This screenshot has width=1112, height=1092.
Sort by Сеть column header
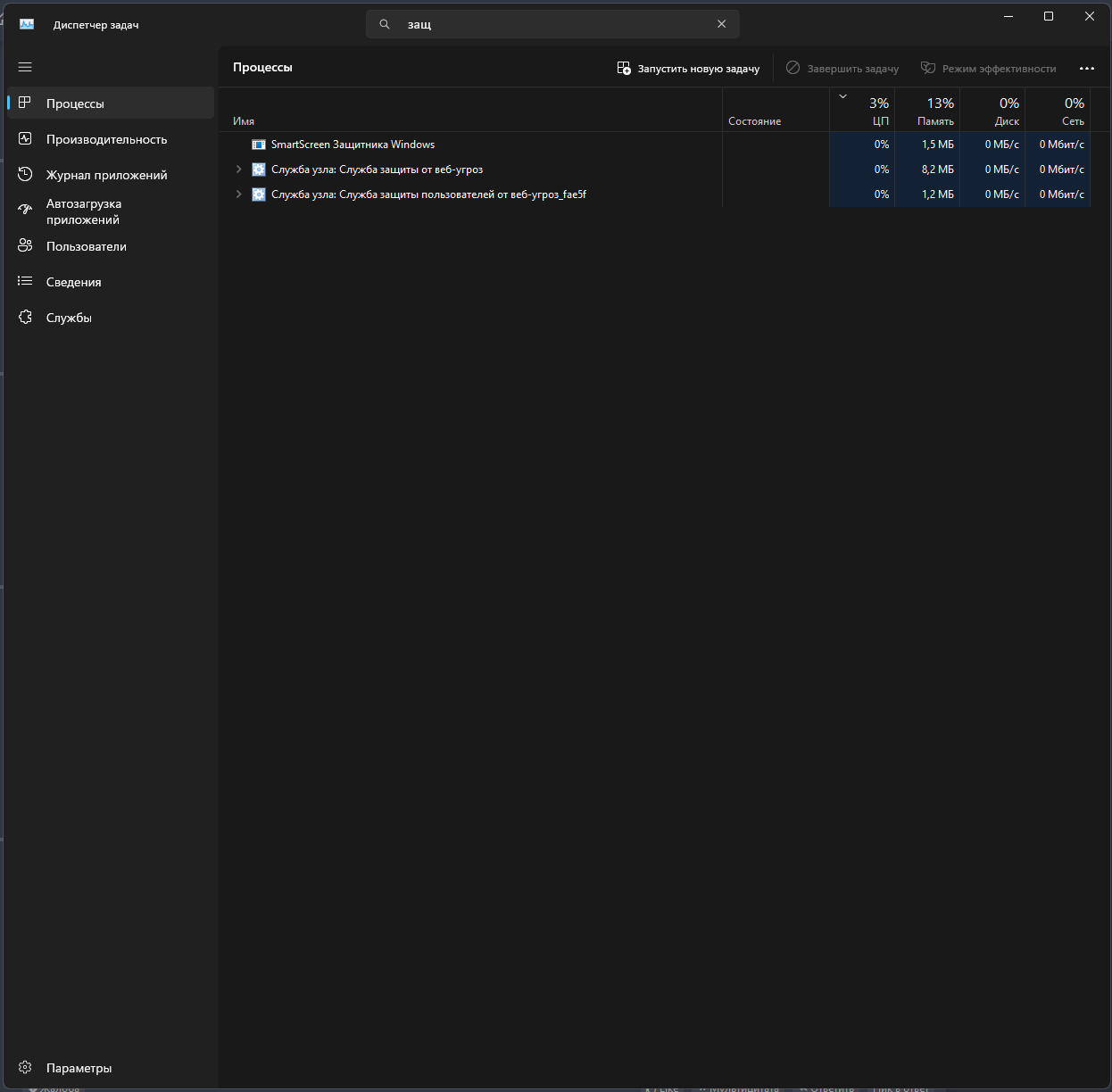(x=1058, y=110)
